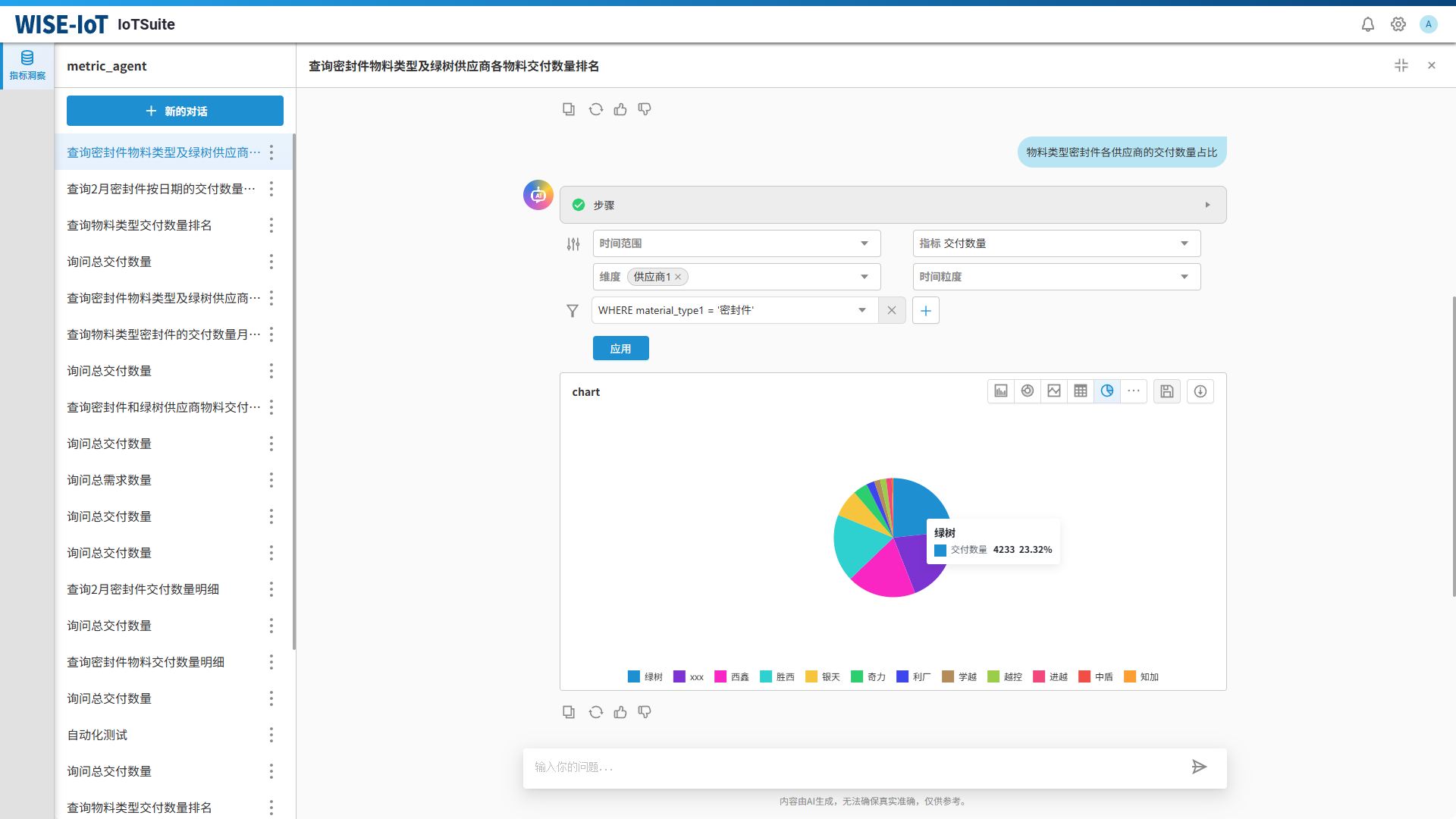Switch chart to bar chart view
The height and width of the screenshot is (819, 1456).
pos(1001,391)
